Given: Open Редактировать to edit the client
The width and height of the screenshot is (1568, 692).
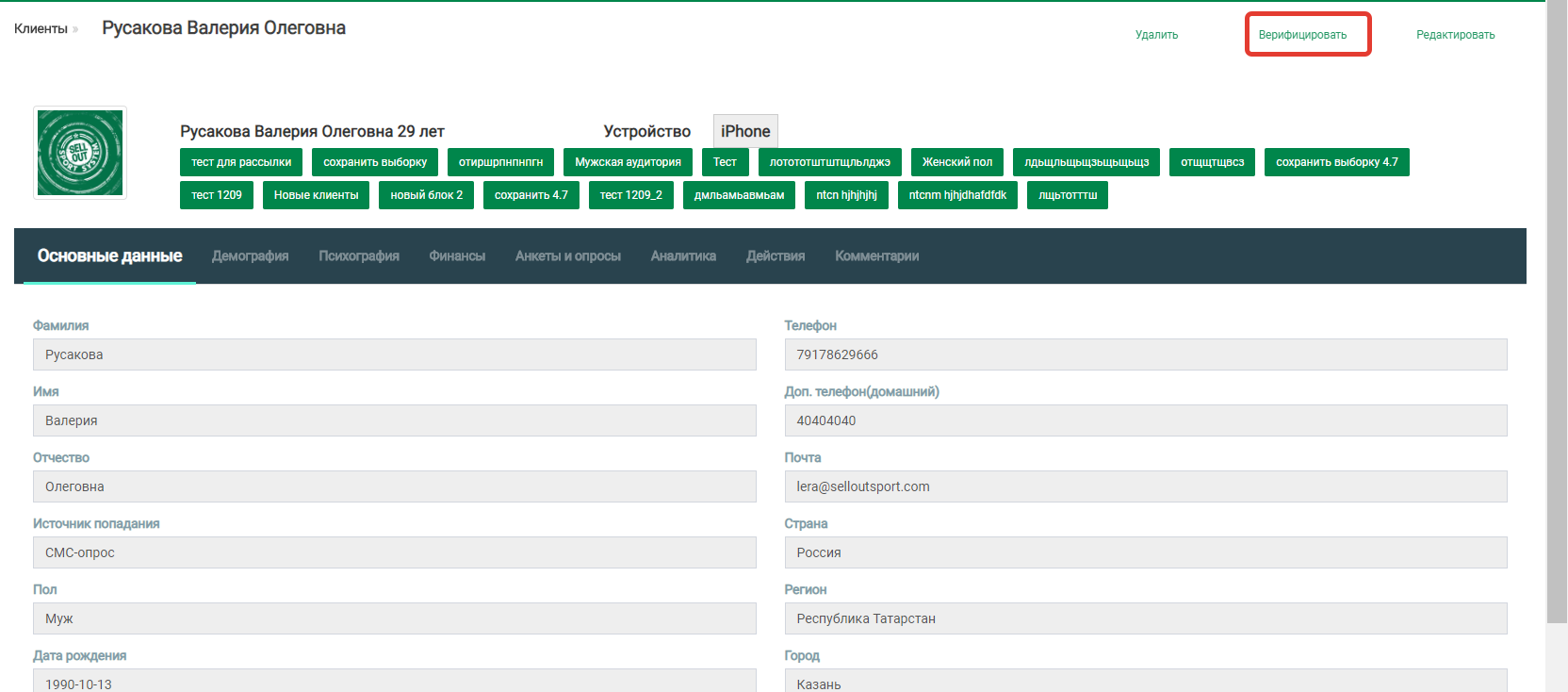Looking at the screenshot, I should pyautogui.click(x=1455, y=35).
